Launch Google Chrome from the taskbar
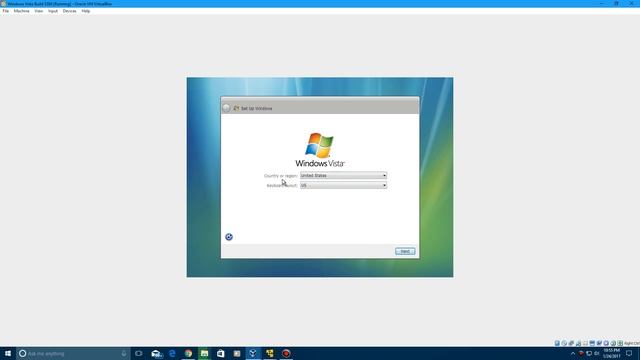Viewport: 640px width, 360px height. (x=188, y=353)
